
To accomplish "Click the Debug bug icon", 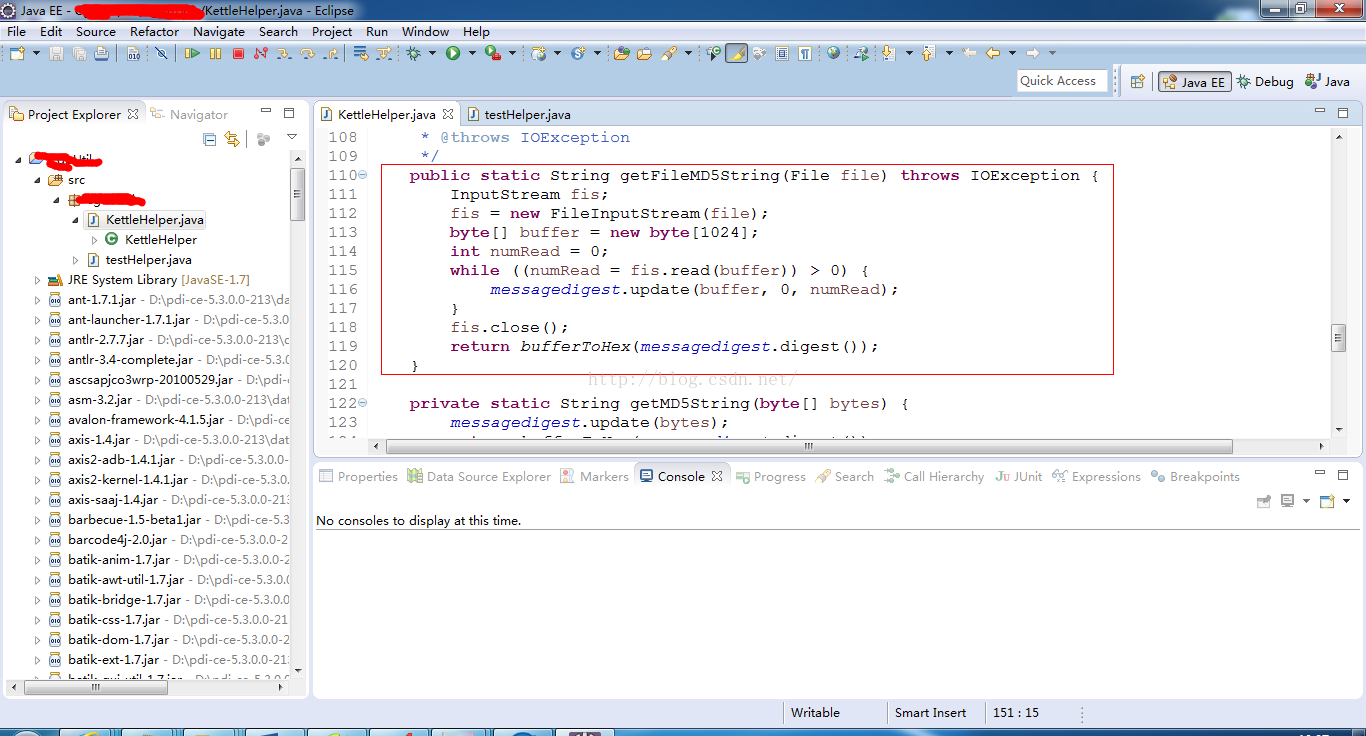I will click(x=414, y=53).
